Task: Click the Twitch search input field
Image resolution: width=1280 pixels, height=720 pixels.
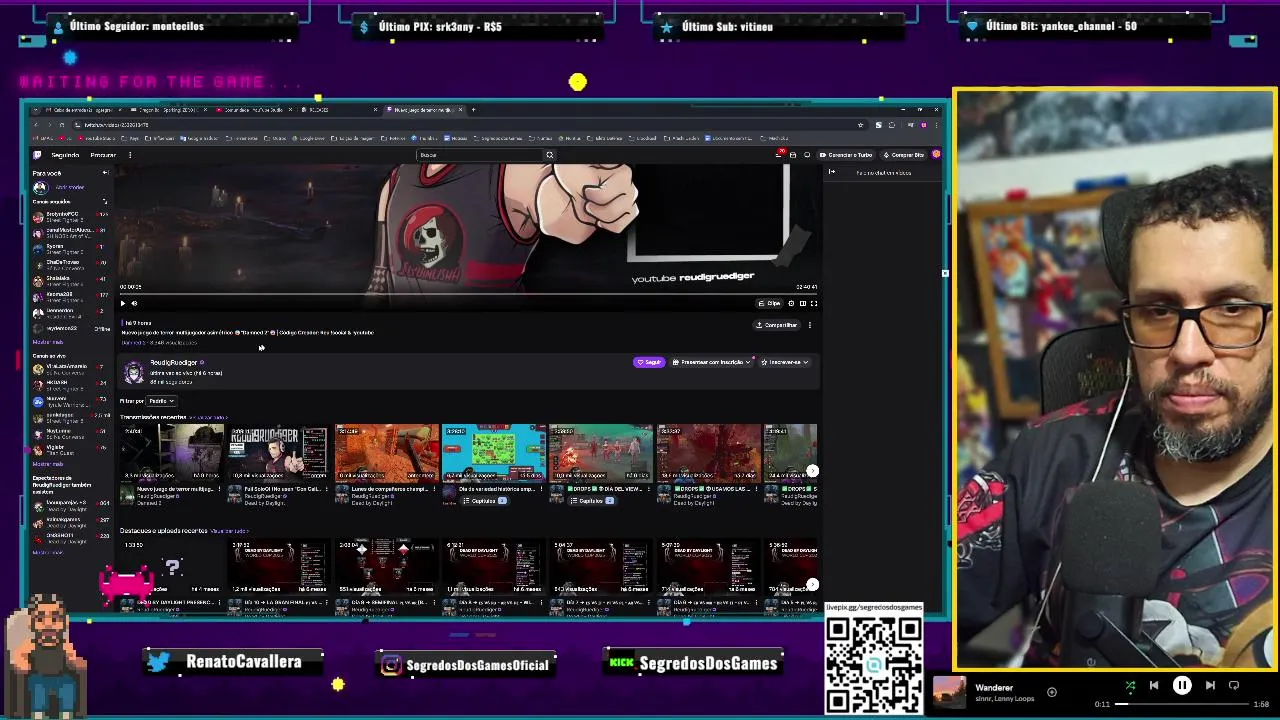Action: [478, 155]
